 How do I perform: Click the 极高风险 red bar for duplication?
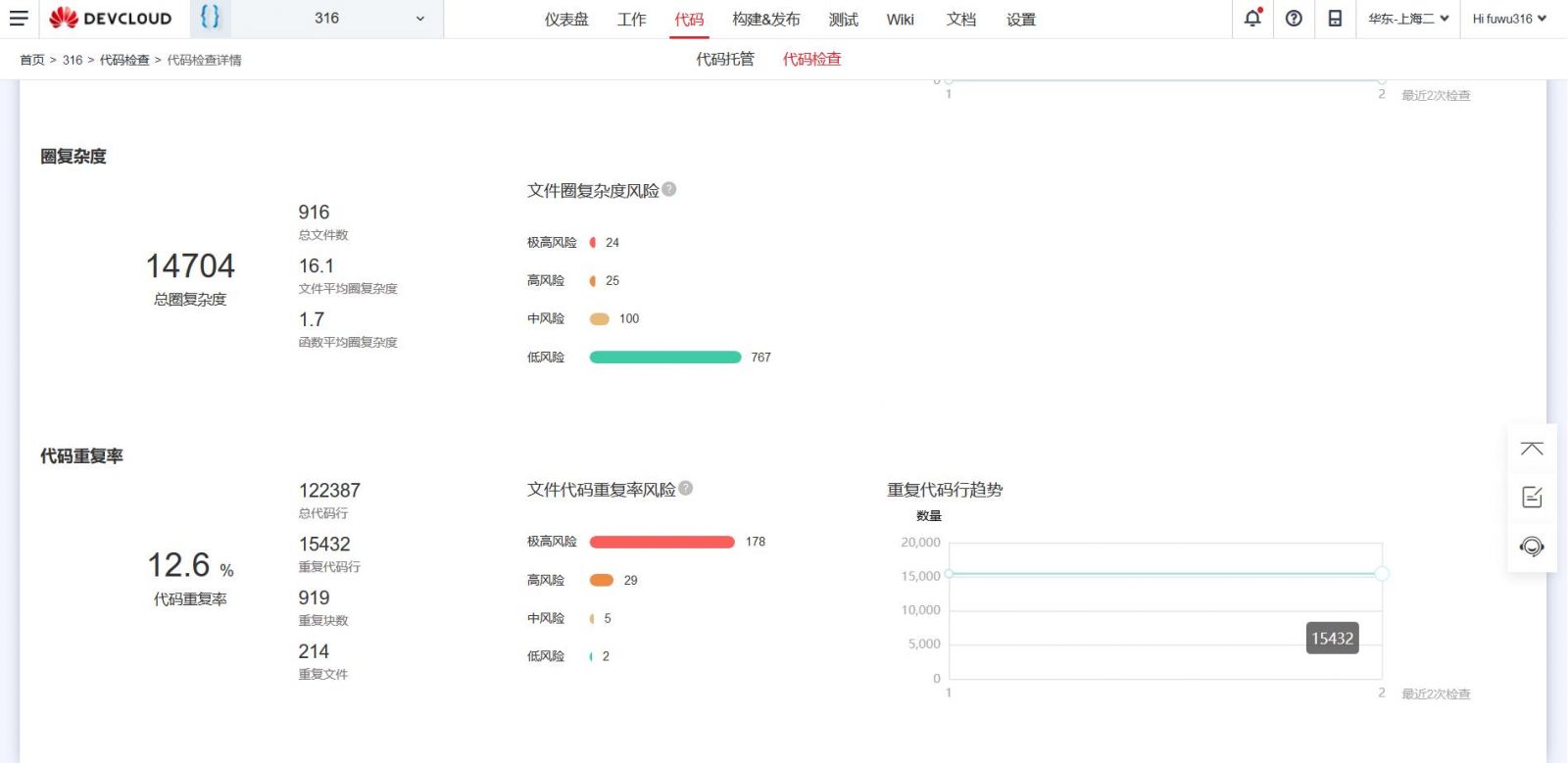[x=661, y=542]
